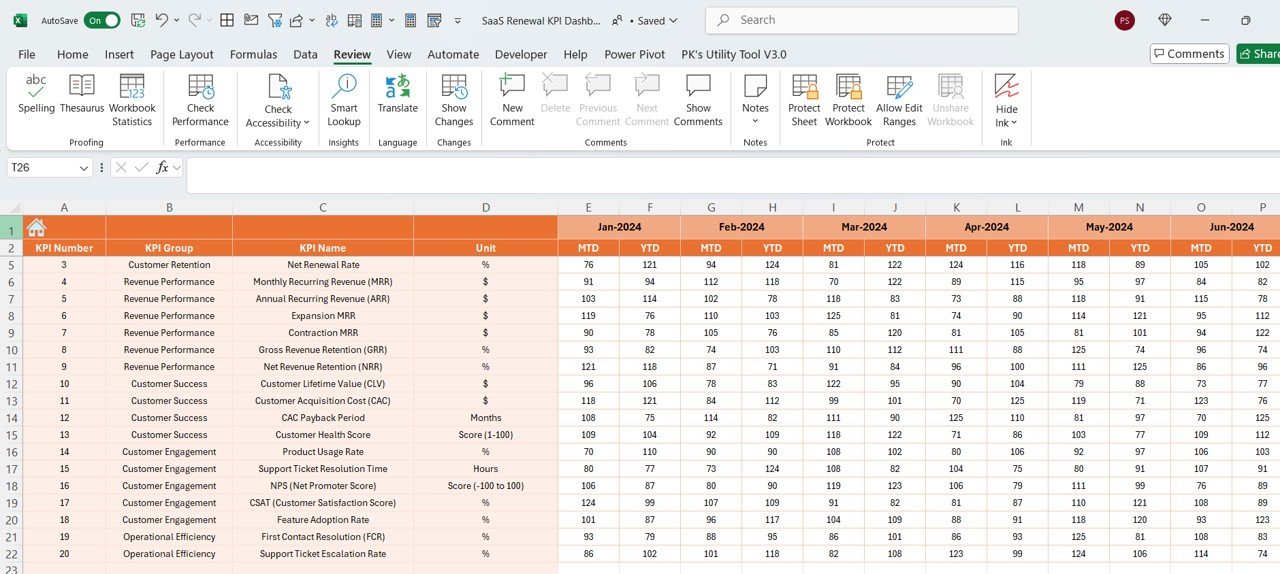This screenshot has width=1280, height=574.
Task: Click Protect Sheet
Action: click(804, 101)
